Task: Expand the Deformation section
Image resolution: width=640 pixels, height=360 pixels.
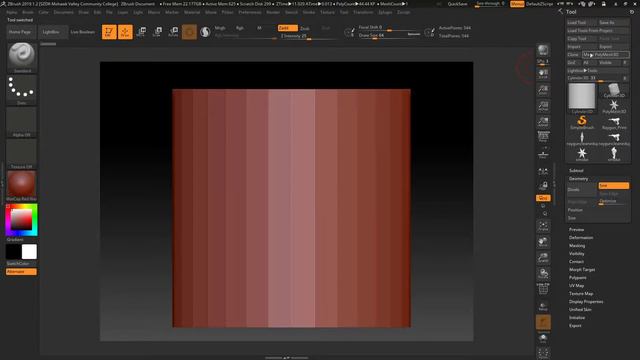Action: (581, 238)
